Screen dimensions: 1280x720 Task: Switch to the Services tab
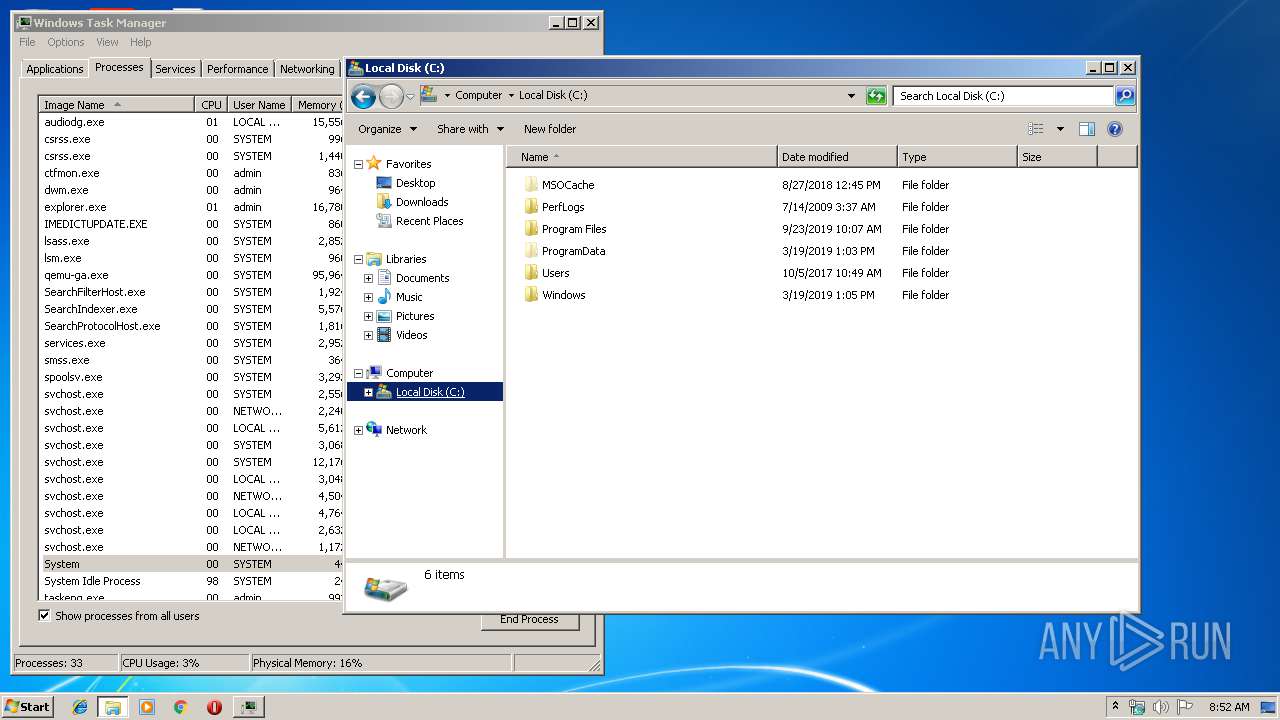pyautogui.click(x=175, y=69)
